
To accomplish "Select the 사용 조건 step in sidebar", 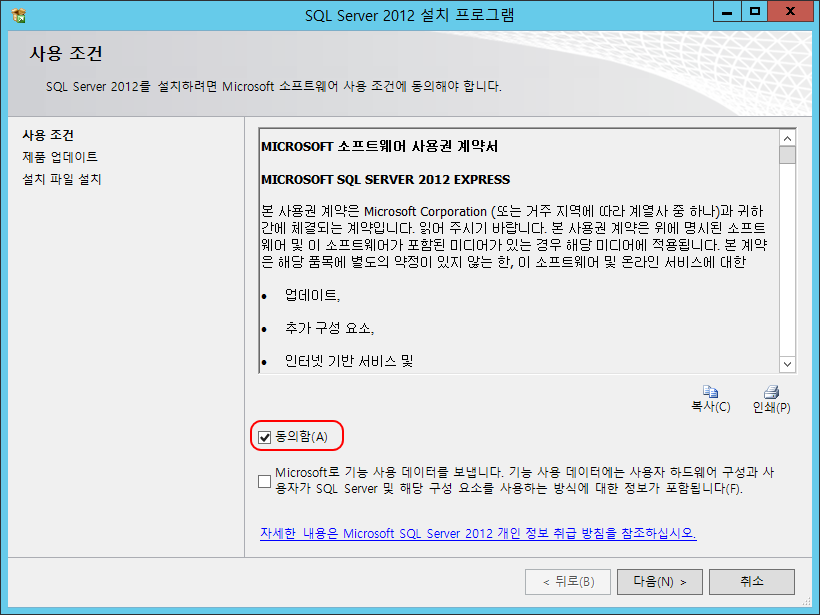I will pyautogui.click(x=48, y=135).
